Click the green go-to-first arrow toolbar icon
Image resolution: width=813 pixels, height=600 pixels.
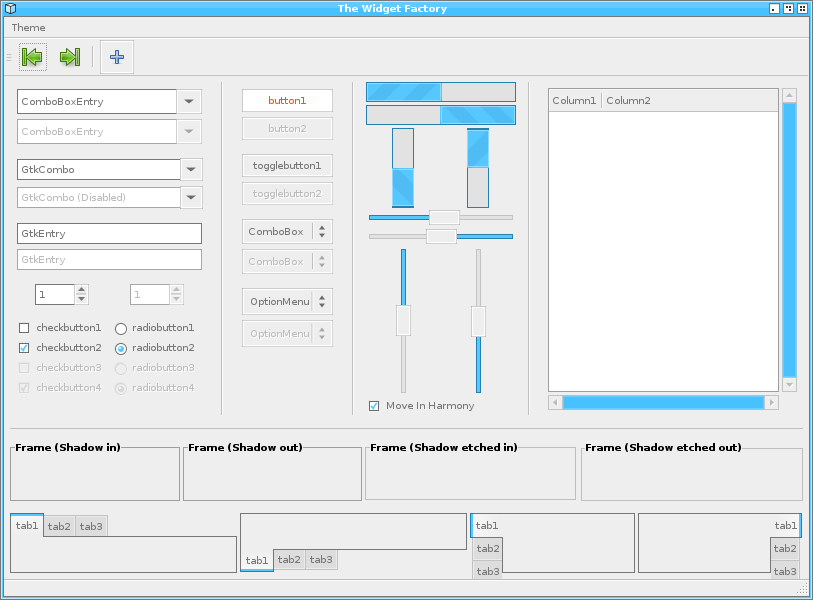tap(33, 57)
